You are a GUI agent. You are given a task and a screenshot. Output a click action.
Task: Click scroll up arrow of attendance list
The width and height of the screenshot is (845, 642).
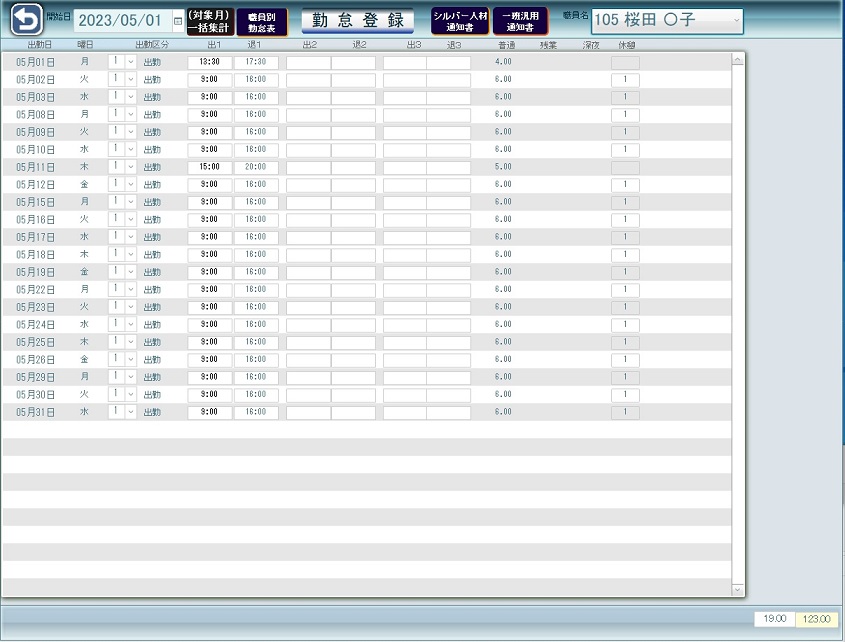pyautogui.click(x=738, y=60)
